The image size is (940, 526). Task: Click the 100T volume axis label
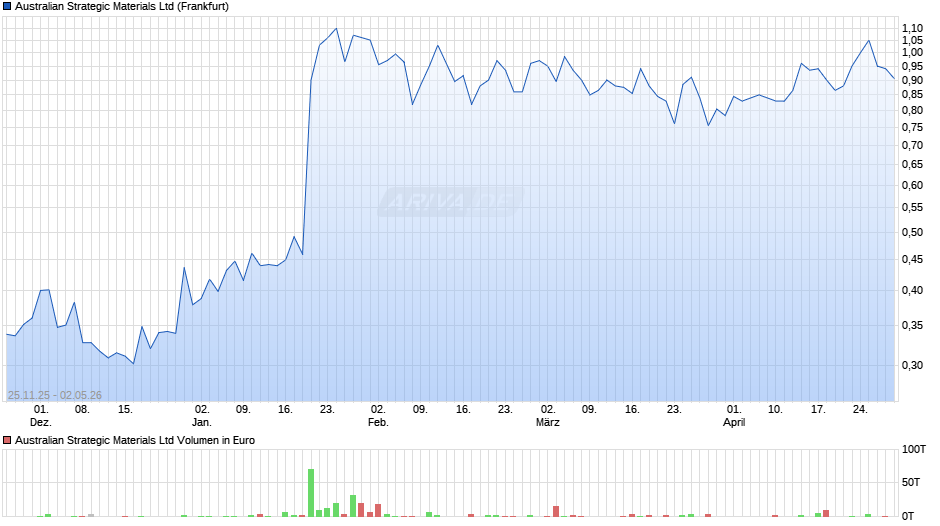tap(914, 450)
